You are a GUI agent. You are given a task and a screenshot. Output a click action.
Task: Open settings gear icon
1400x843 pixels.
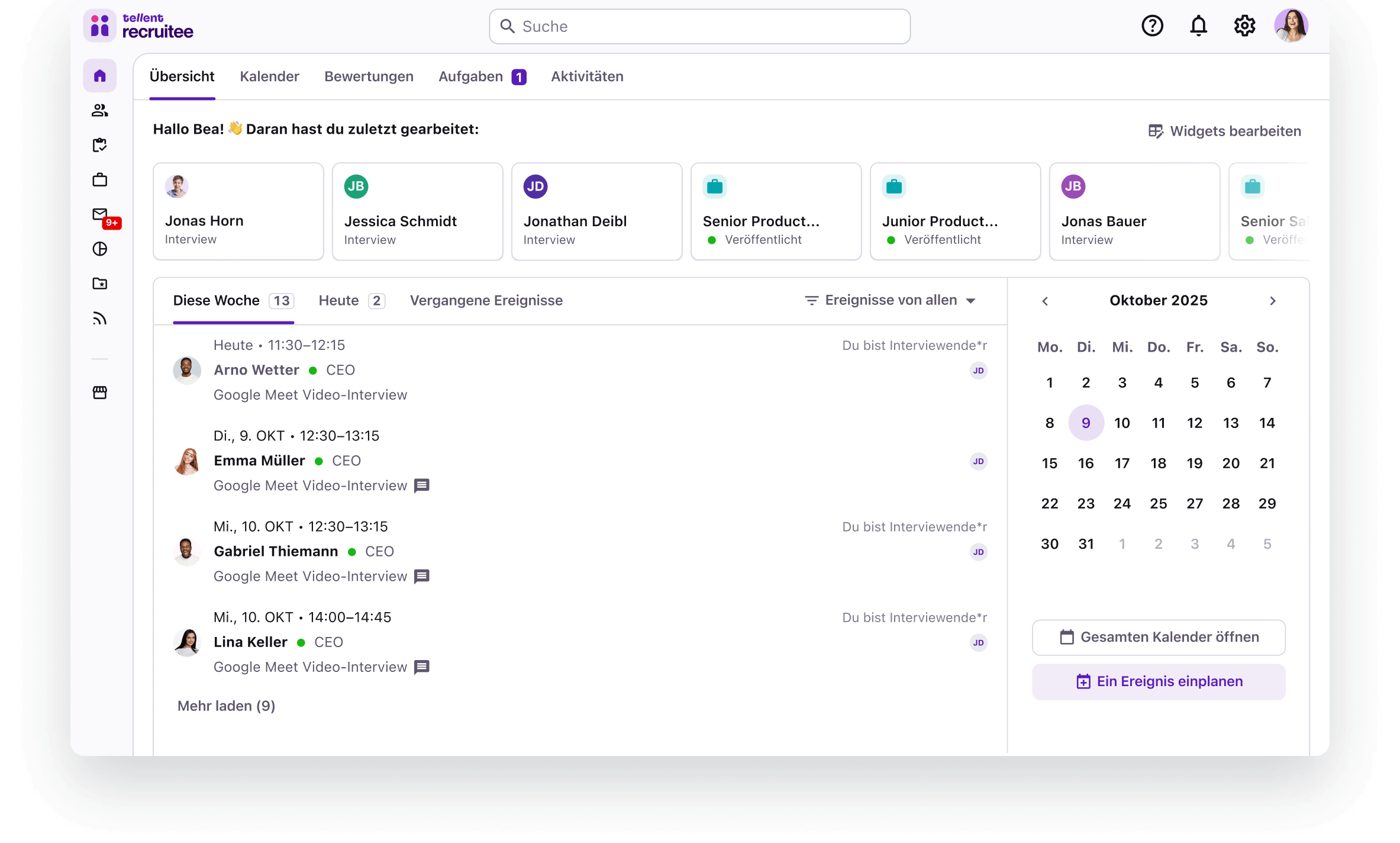click(x=1244, y=26)
